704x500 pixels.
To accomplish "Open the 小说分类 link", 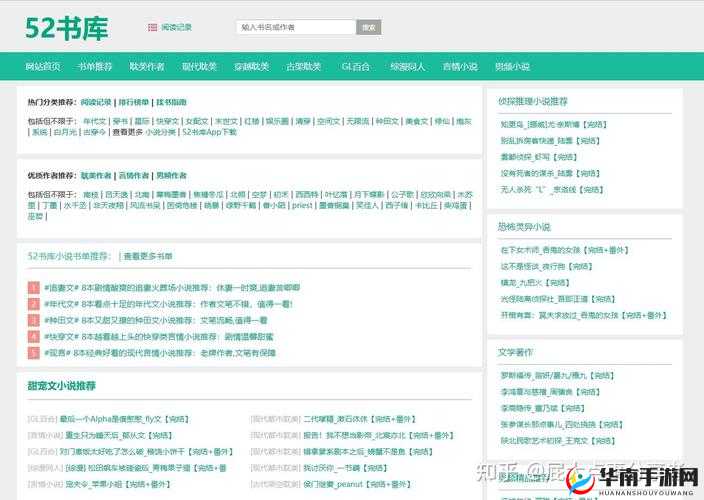I will 160,132.
